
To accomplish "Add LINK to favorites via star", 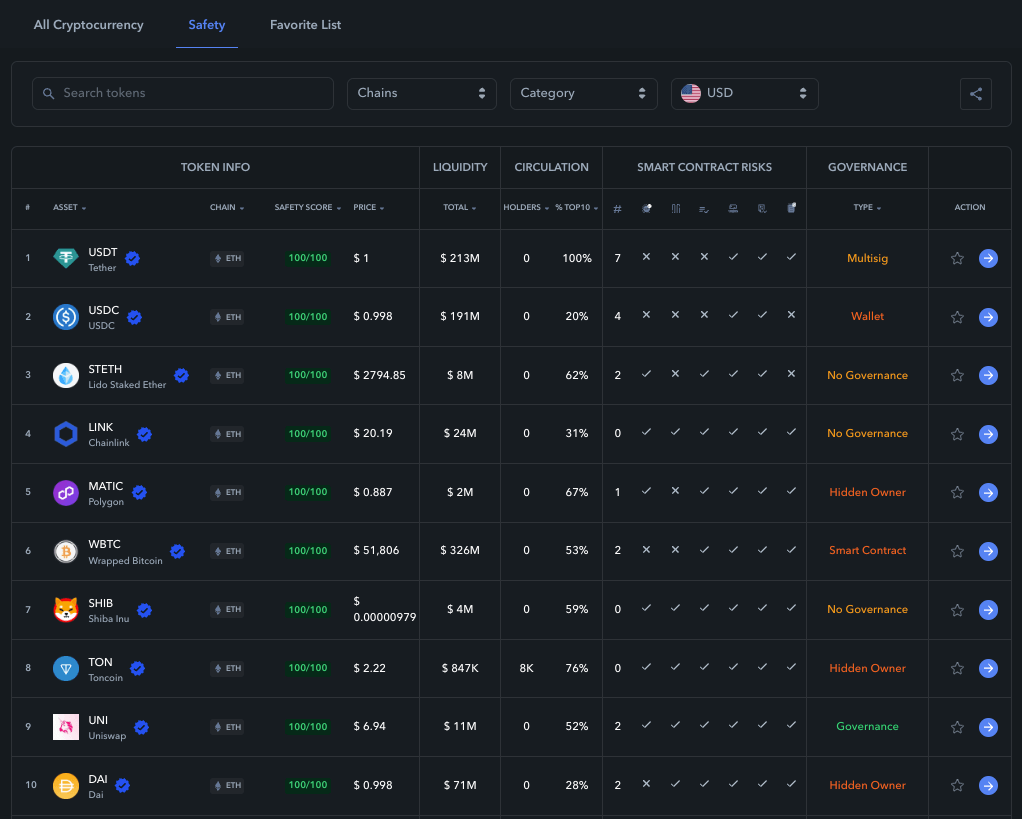I will 957,434.
